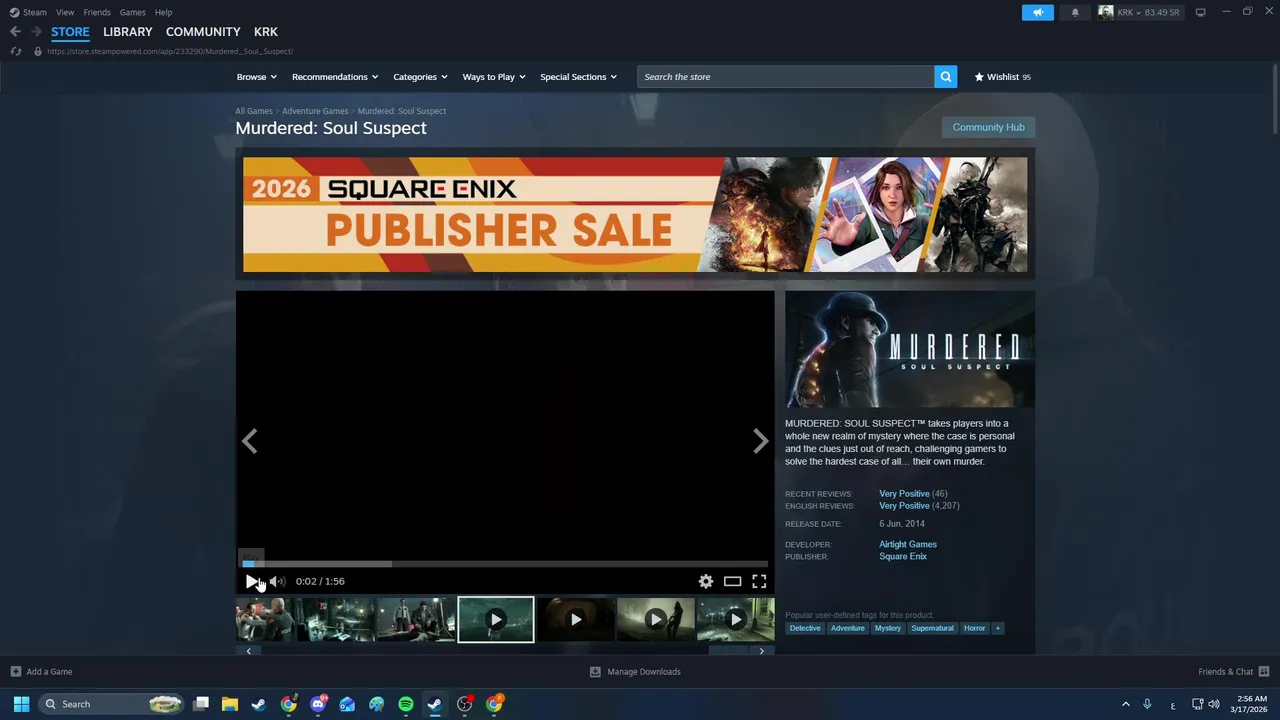Screen dimensions: 1280x720
Task: Click the store search magnifier button
Action: (946, 77)
